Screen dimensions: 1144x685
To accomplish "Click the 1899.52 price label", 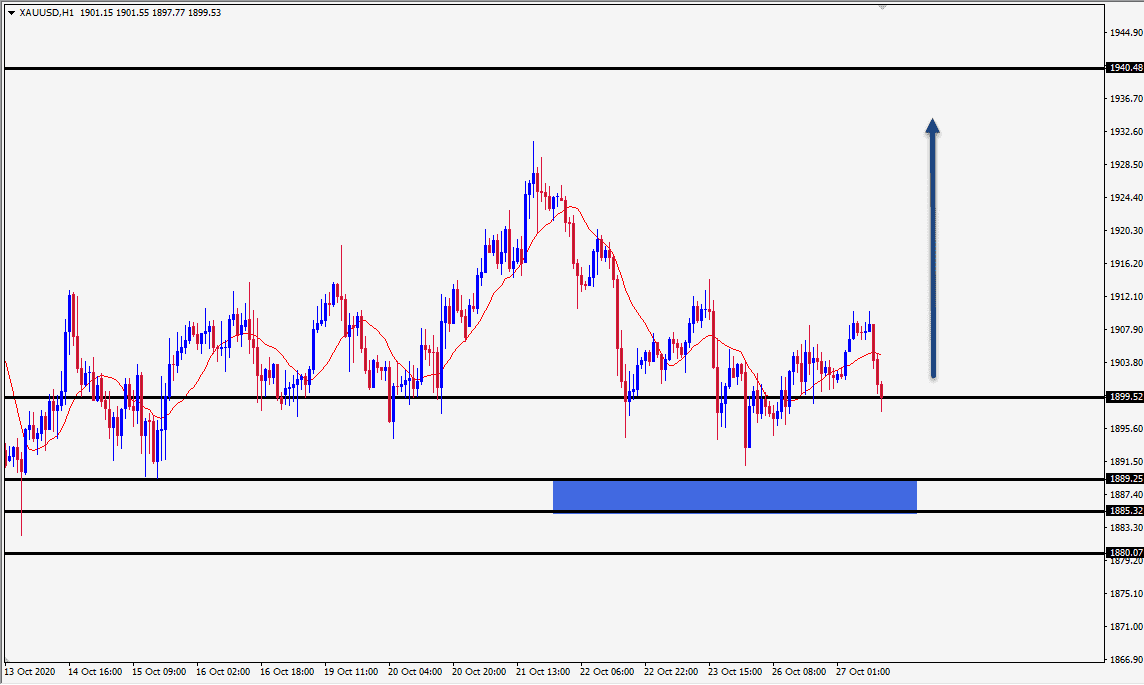I will pyautogui.click(x=1125, y=397).
